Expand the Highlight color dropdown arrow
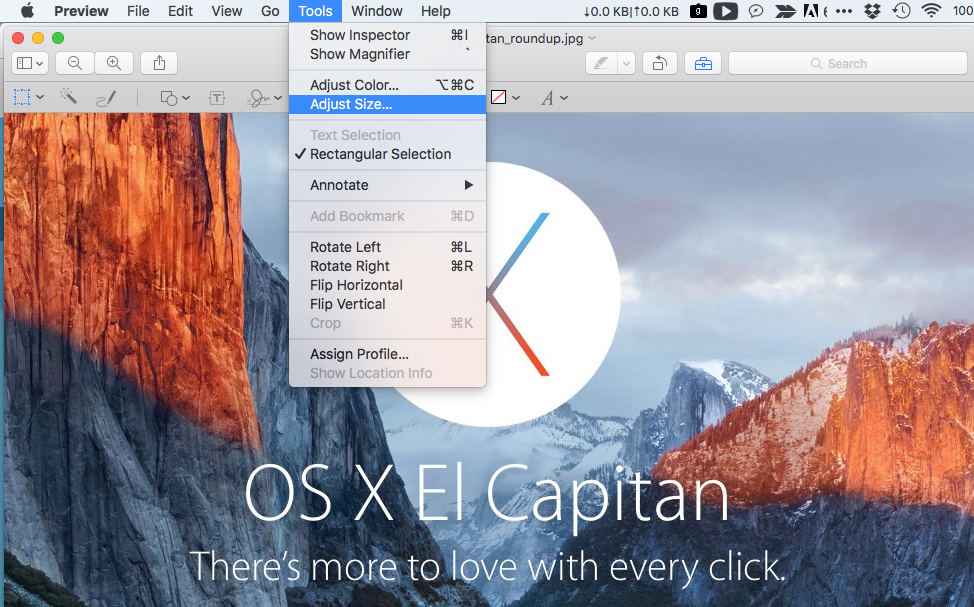Screen dimensions: 974x607 626,63
